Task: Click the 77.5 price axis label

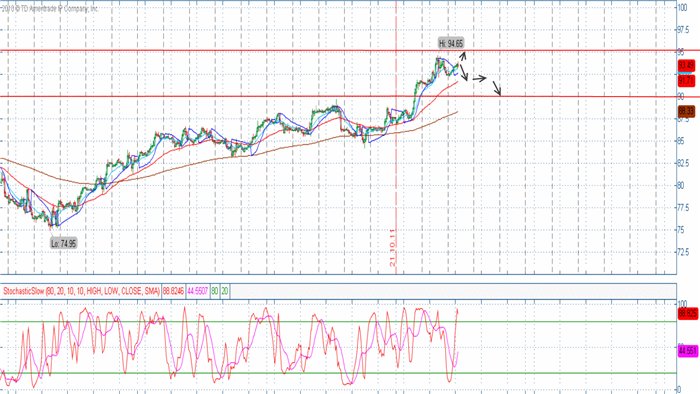Action: click(684, 208)
